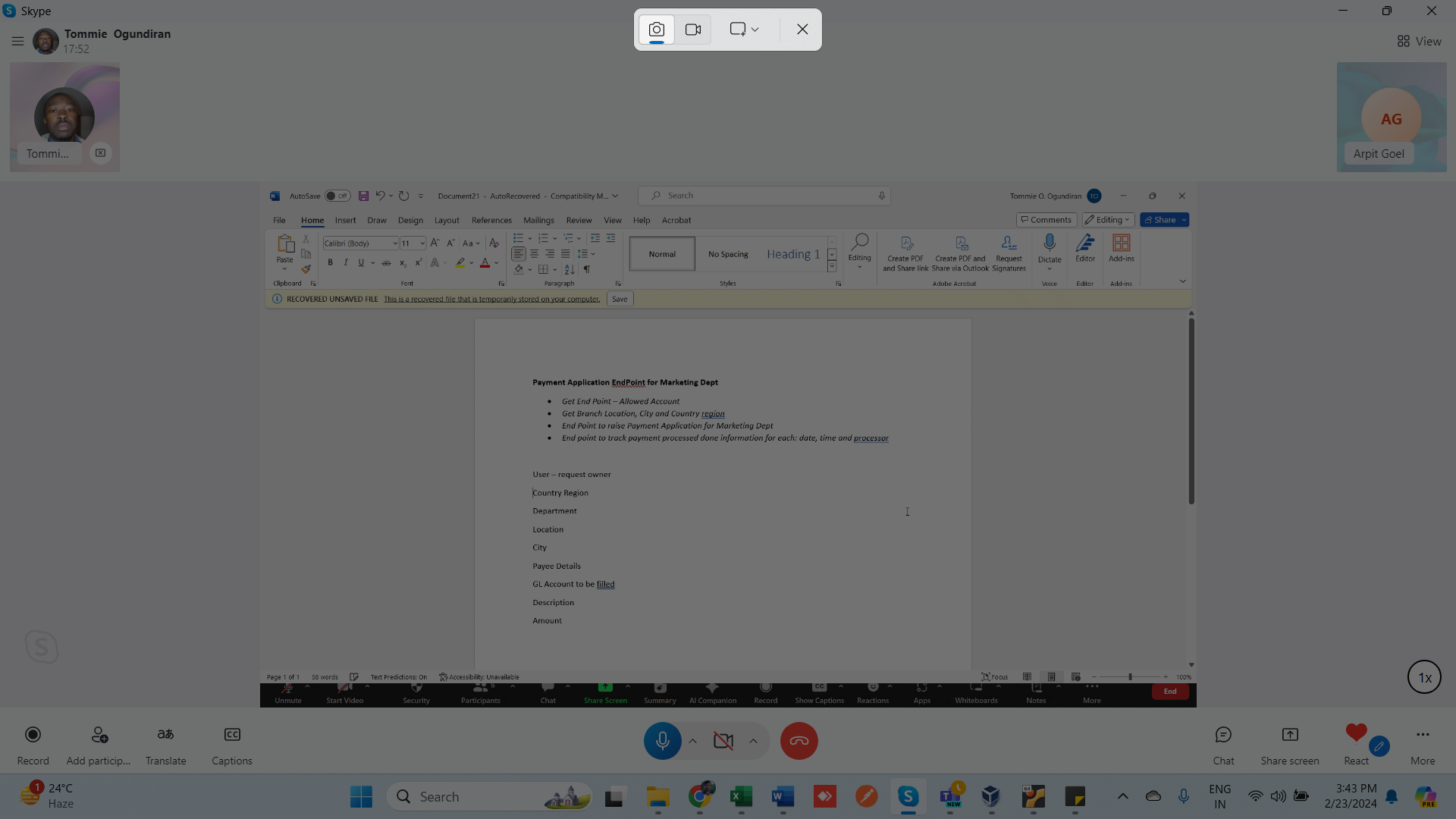This screenshot has height=819, width=1456.
Task: Open the More options menu
Action: point(1423,735)
